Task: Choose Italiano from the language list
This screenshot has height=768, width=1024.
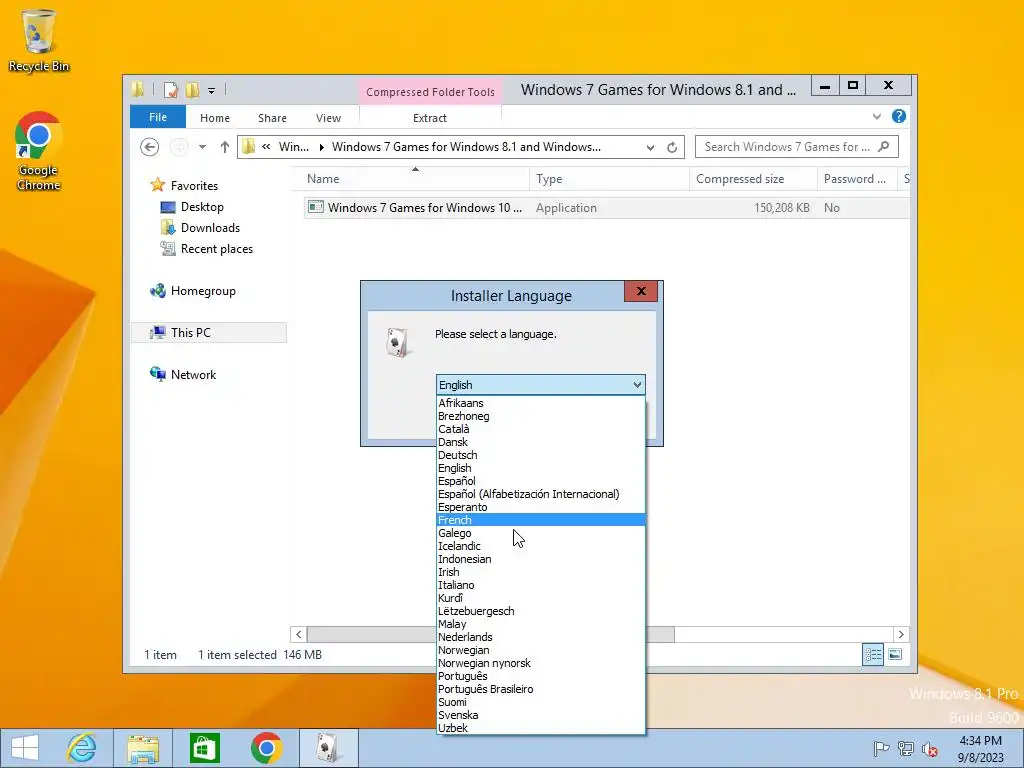Action: (541, 585)
